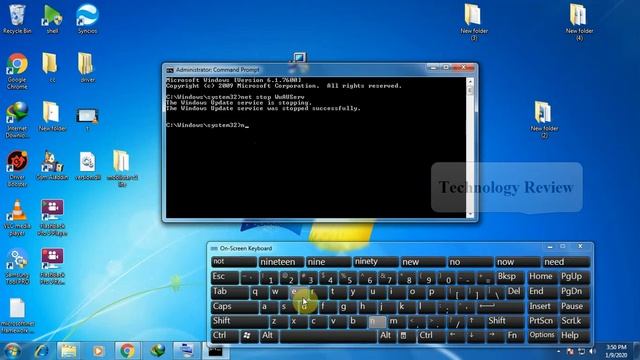This screenshot has height=360, width=640.
Task: Select New folder (4) on desktop
Action: pos(579,22)
